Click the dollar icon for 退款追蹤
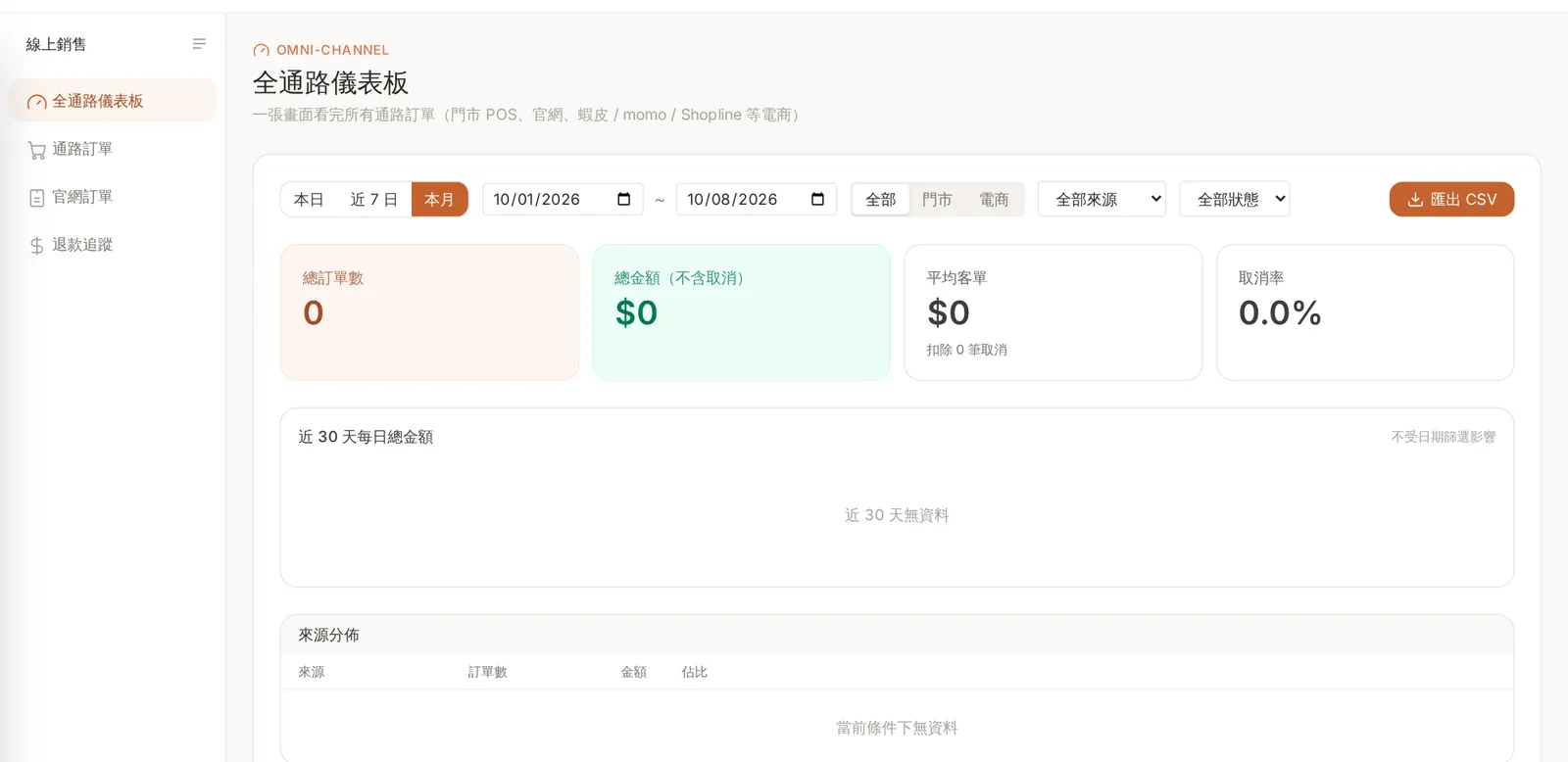Screen dimensions: 1568x762 pos(37,246)
